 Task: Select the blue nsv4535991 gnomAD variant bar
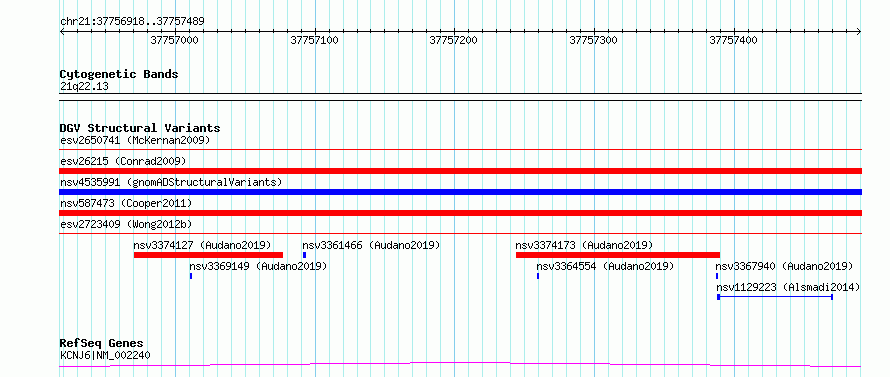[460, 192]
